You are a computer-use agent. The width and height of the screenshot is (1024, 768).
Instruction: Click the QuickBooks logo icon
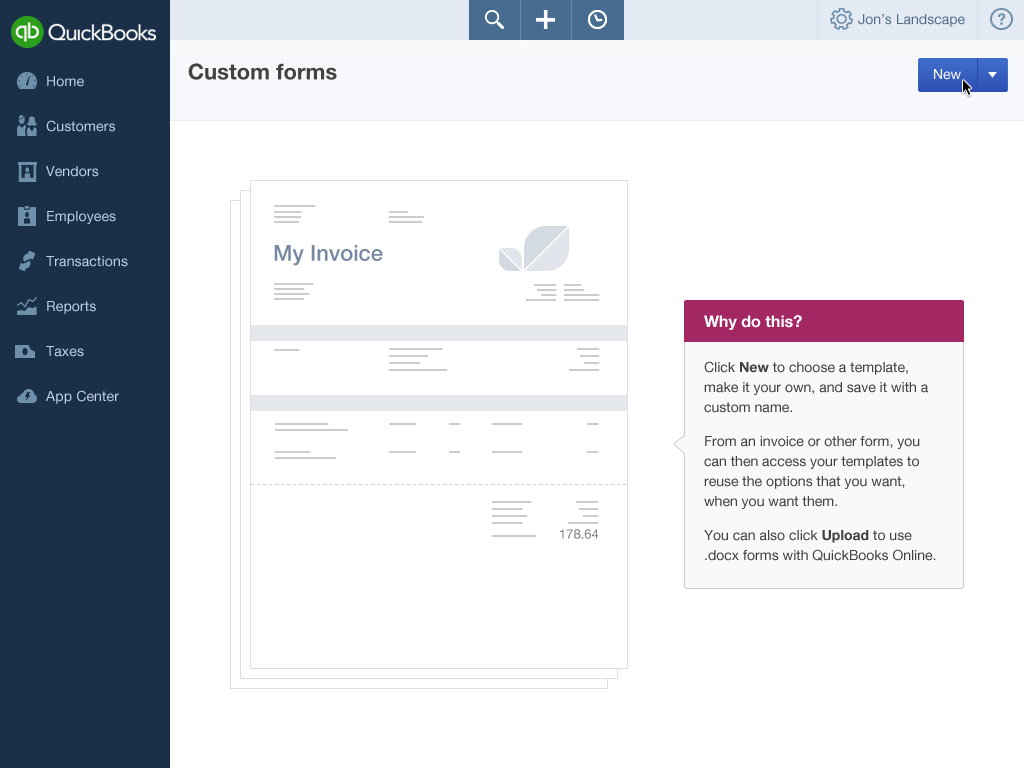coord(27,32)
